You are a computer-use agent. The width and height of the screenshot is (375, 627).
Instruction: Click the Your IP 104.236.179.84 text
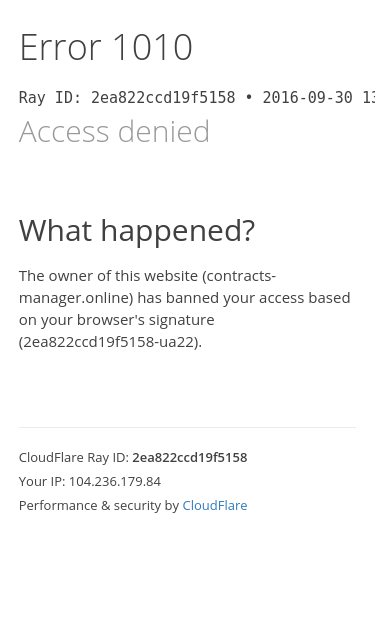pos(90,481)
